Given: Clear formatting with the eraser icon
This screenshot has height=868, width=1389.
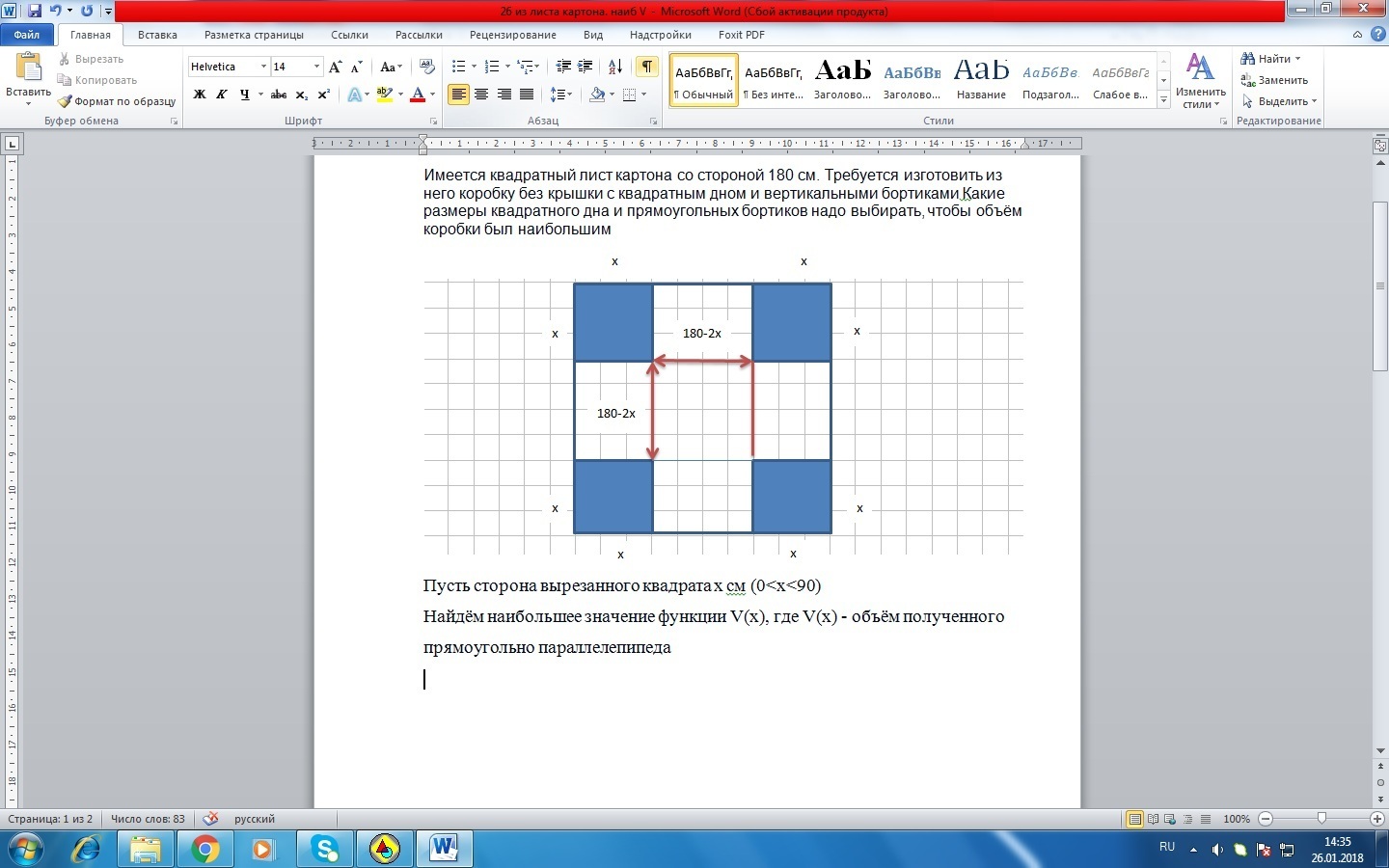Looking at the screenshot, I should coord(427,67).
